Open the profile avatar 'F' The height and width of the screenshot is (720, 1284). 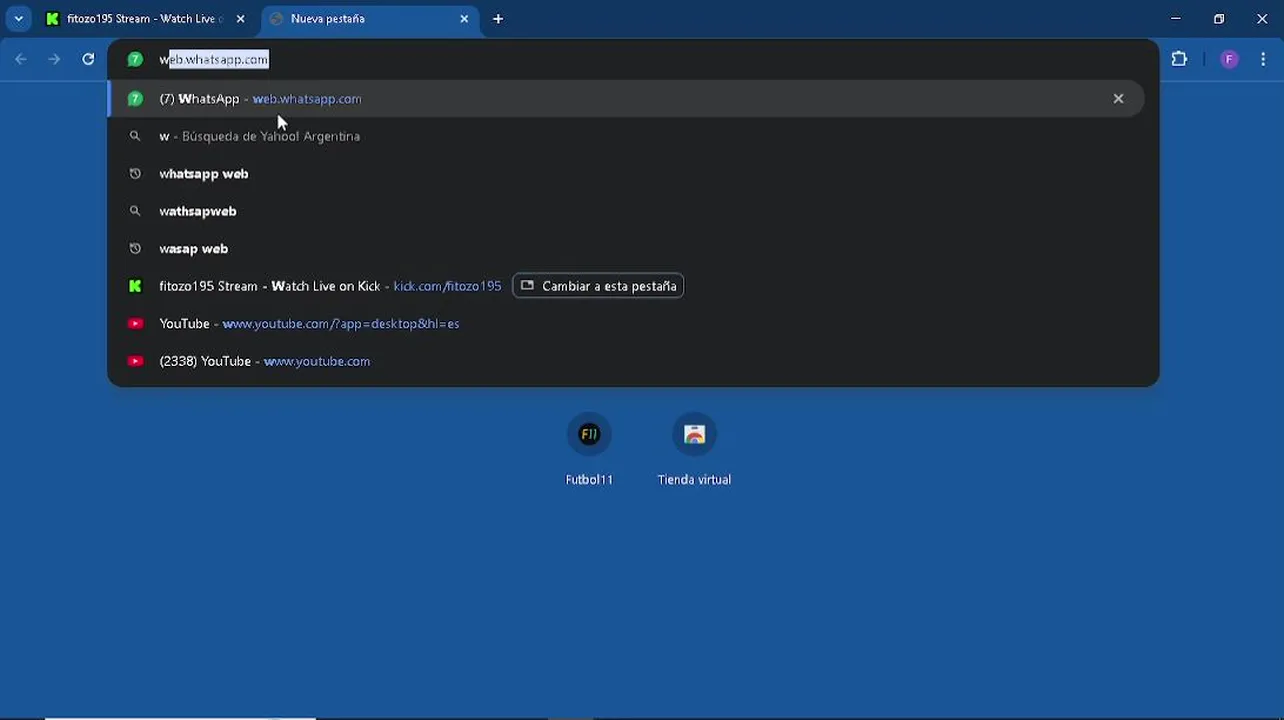click(x=1229, y=59)
